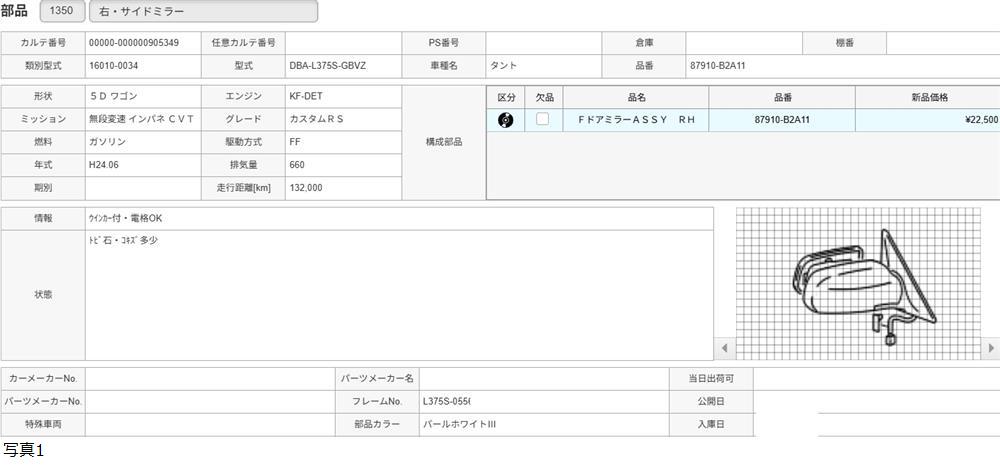Screen dimensions: 1000x467
Task: Click the 品名 column header
Action: click(x=636, y=97)
